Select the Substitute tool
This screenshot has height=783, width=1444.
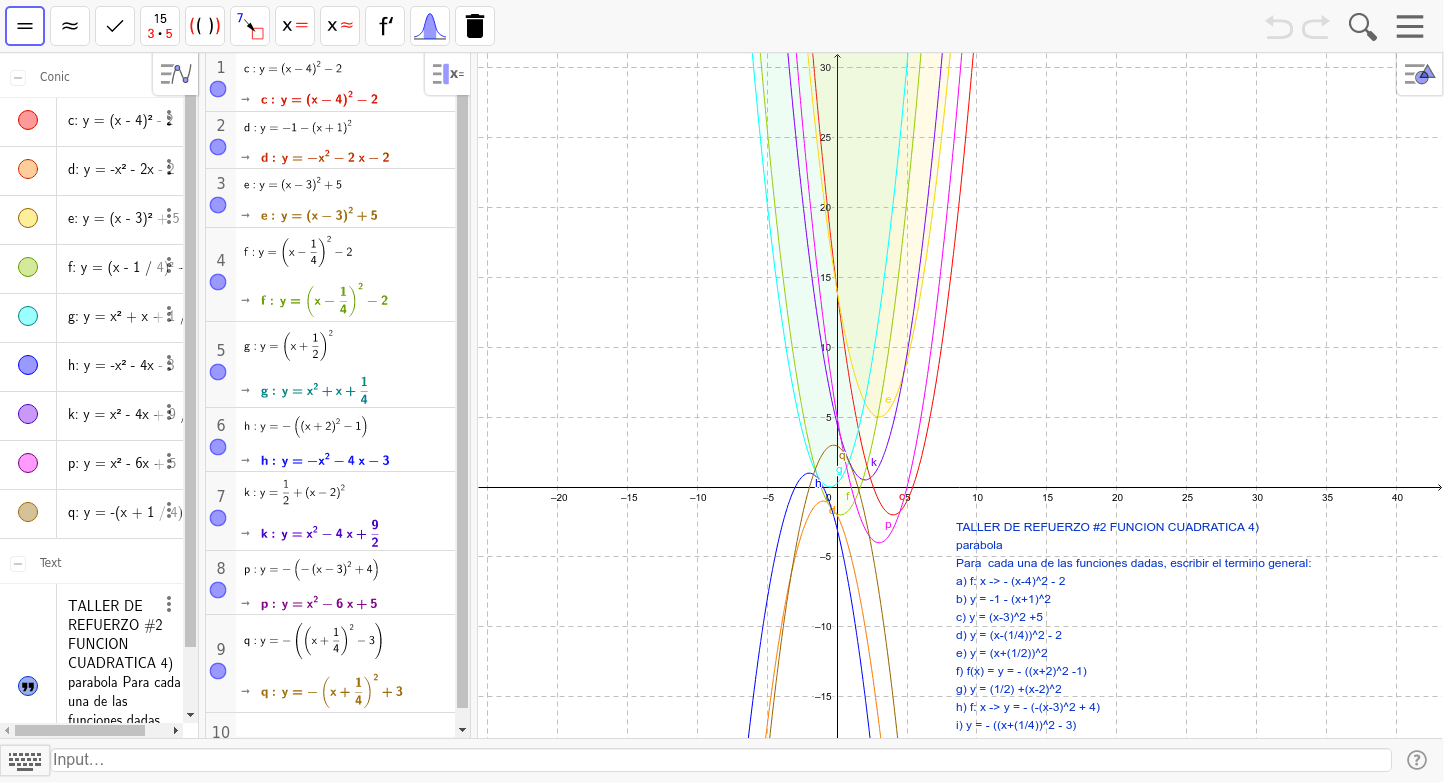click(x=250, y=26)
